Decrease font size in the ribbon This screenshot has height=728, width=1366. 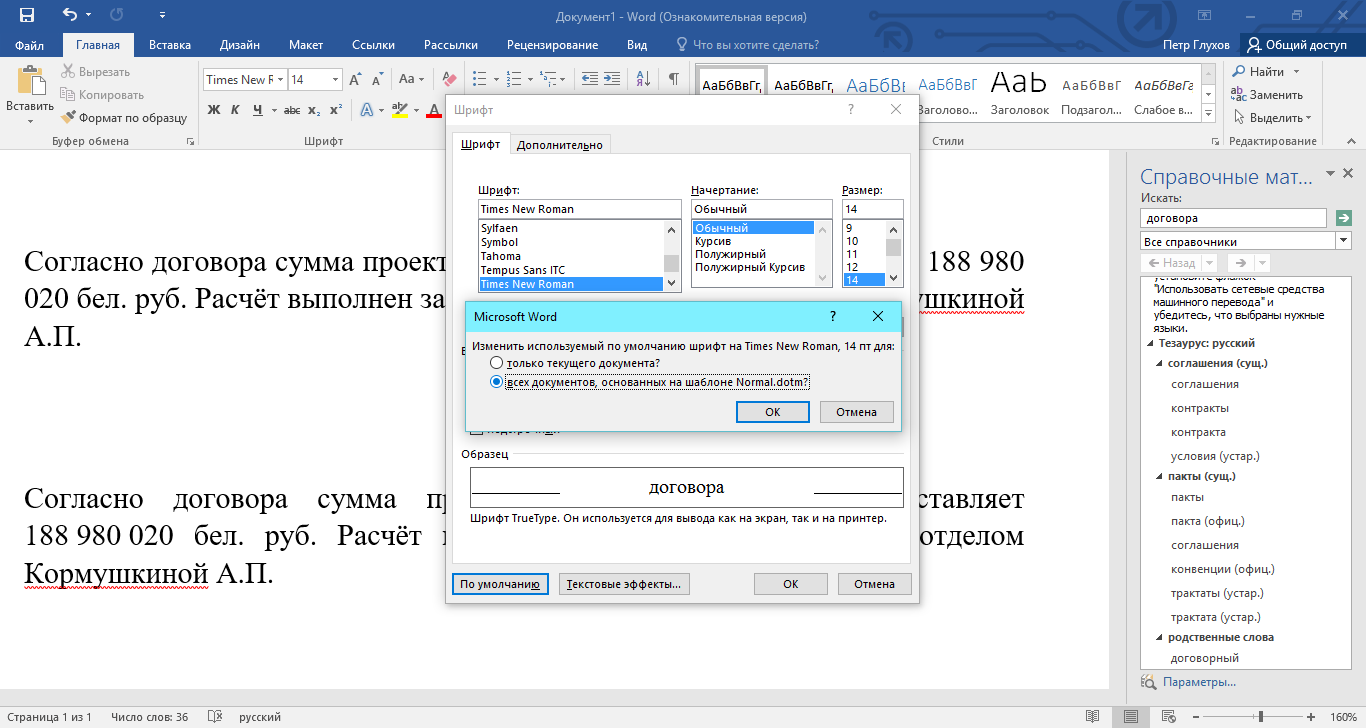tap(376, 79)
